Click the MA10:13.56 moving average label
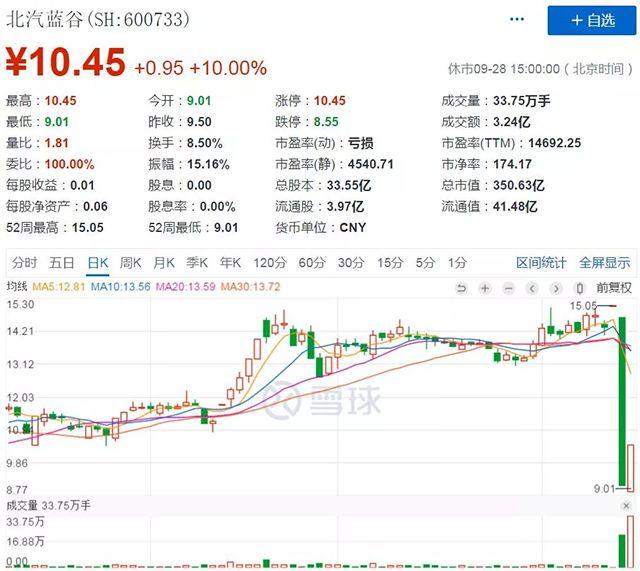 [x=120, y=287]
